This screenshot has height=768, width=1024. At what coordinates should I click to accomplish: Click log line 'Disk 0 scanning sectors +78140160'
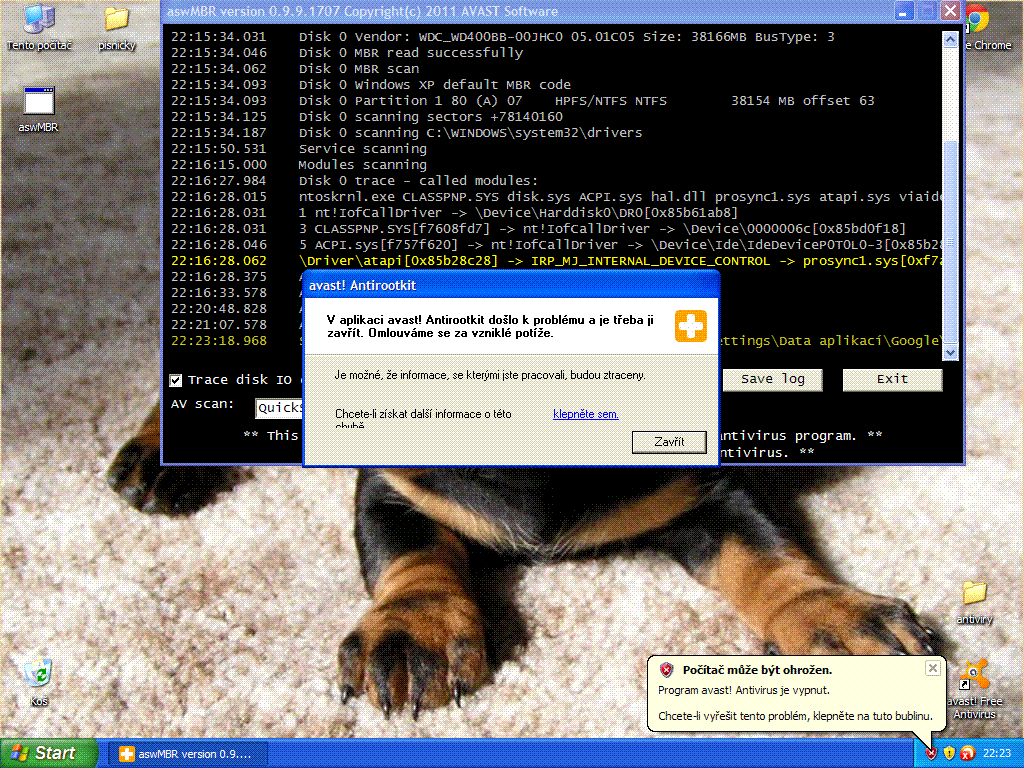click(430, 117)
